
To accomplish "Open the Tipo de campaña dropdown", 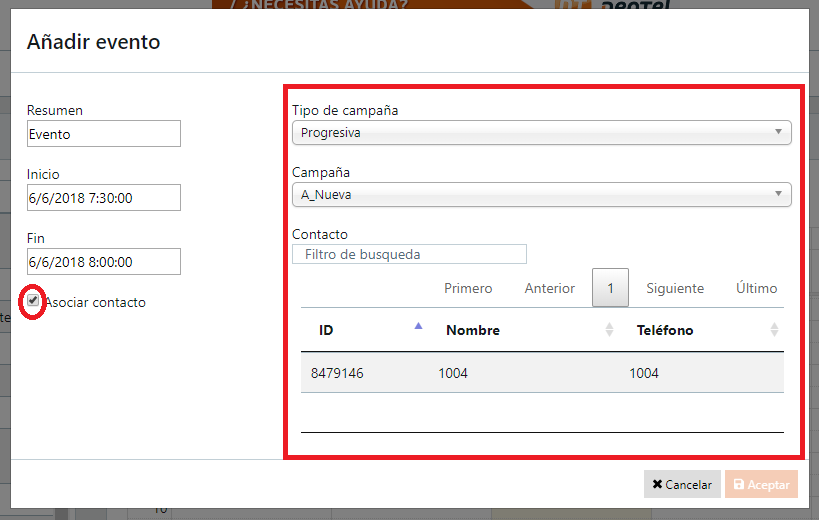I will (x=542, y=133).
